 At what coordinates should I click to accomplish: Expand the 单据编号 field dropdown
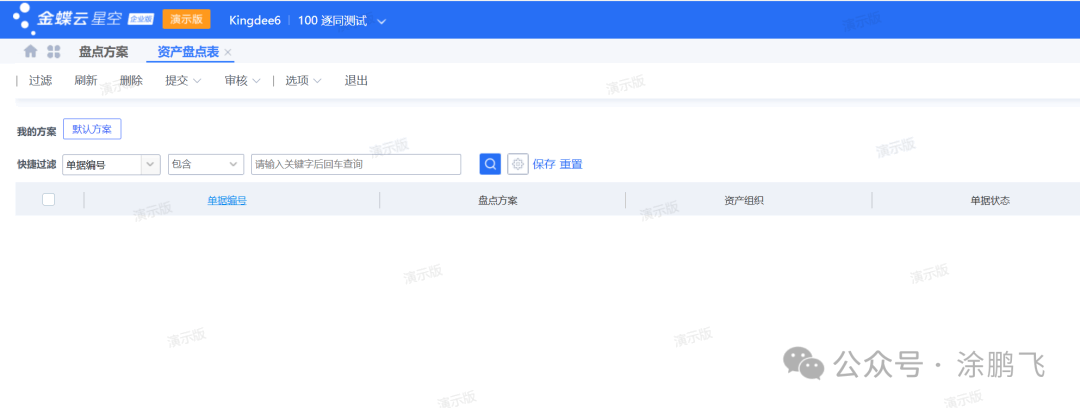[151, 164]
